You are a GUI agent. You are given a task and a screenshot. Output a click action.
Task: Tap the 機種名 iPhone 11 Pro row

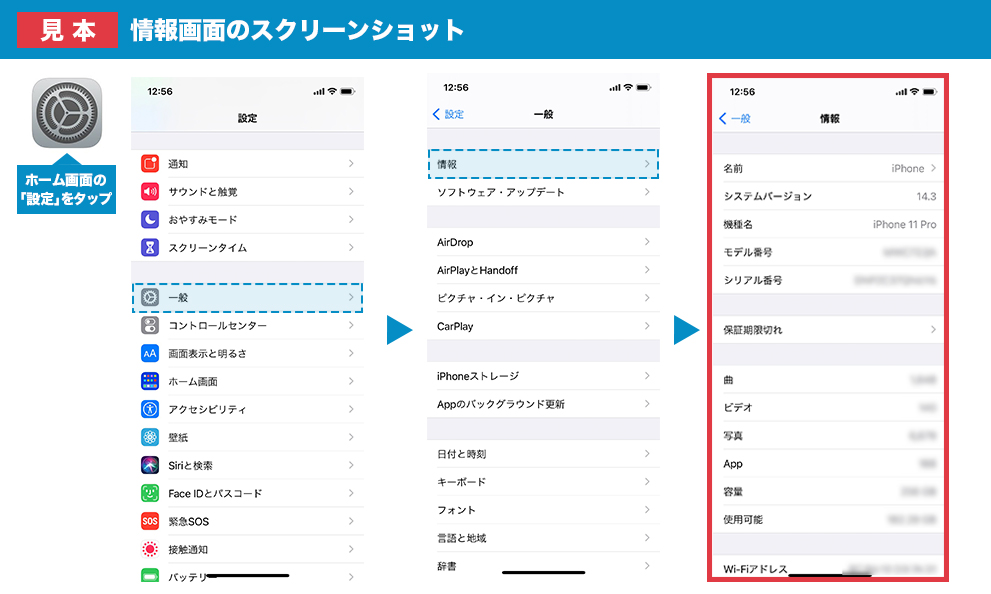click(829, 225)
